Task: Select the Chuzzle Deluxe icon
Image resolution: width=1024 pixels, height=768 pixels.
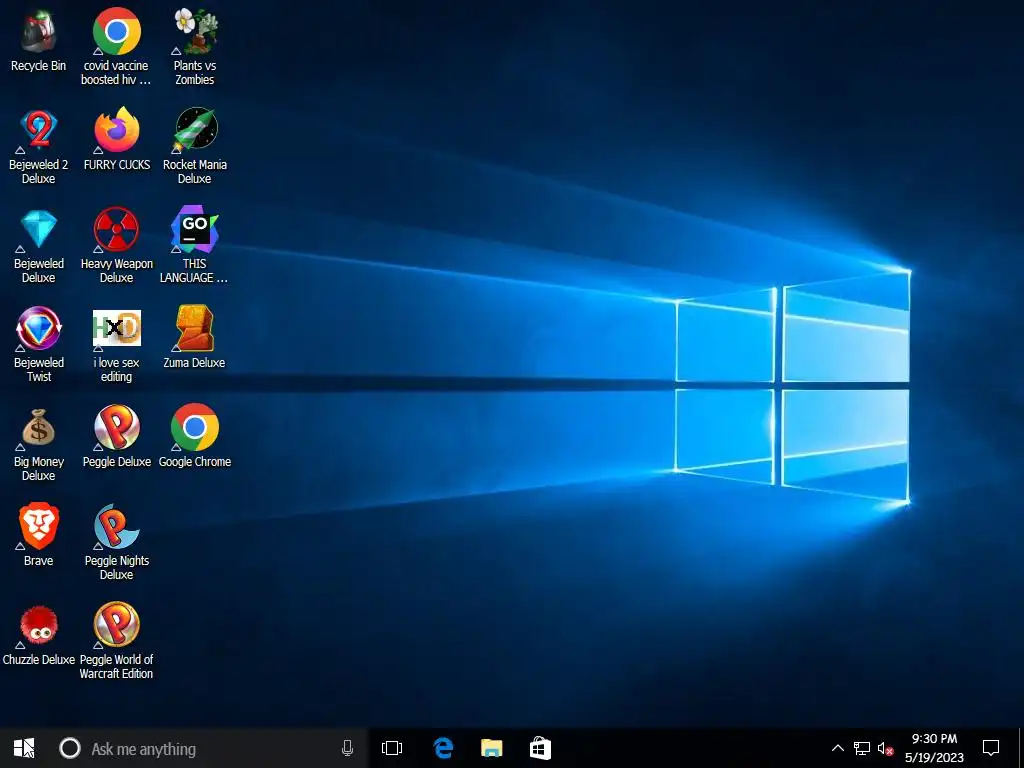Action: [x=39, y=626]
